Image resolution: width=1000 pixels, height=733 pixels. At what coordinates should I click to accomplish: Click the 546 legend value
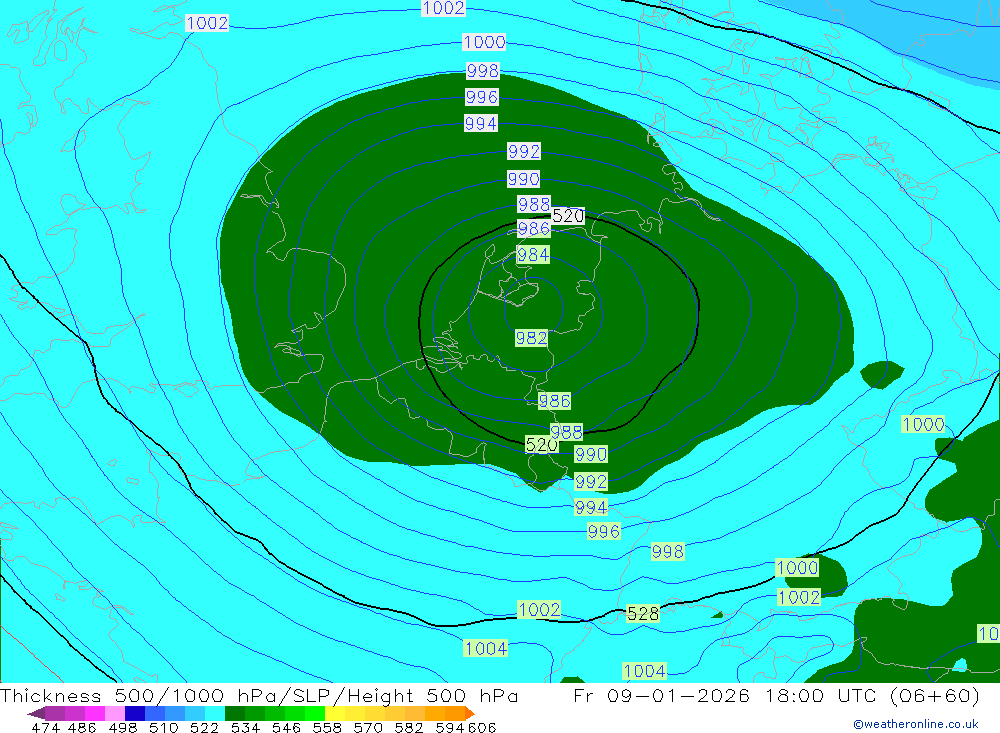pos(286,728)
